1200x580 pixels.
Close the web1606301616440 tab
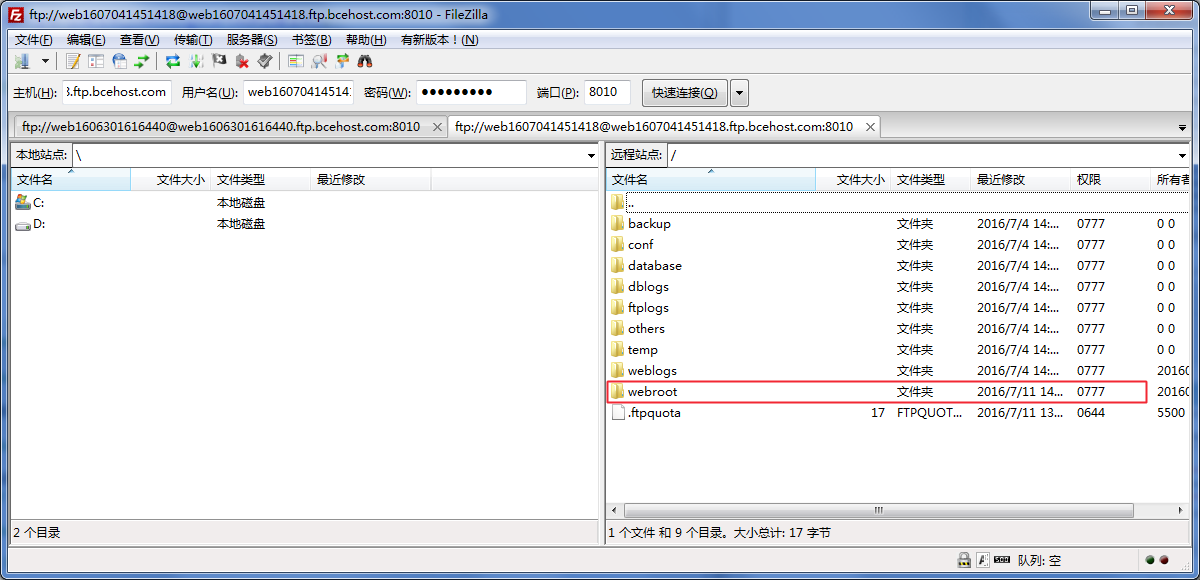[x=438, y=127]
